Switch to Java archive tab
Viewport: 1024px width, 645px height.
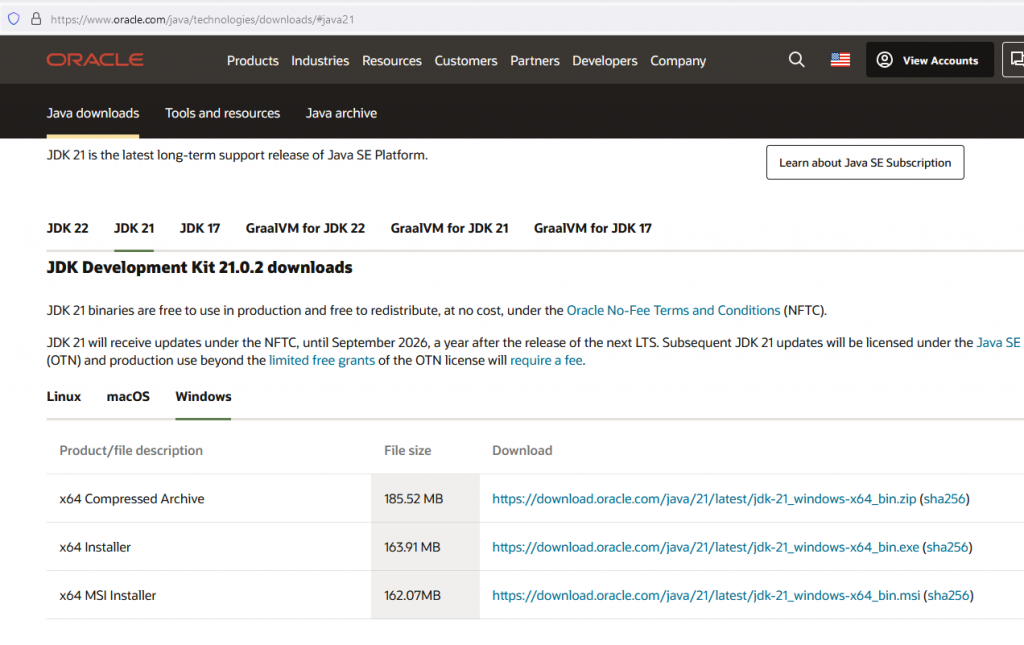(x=341, y=113)
